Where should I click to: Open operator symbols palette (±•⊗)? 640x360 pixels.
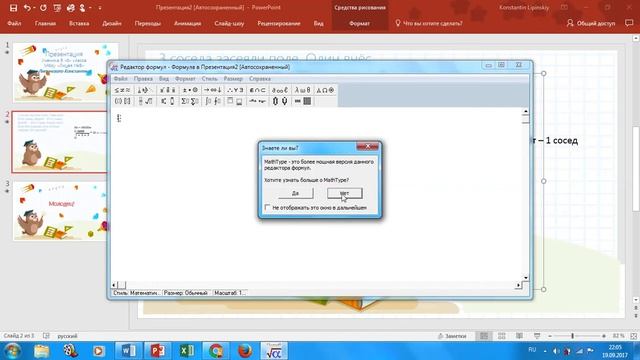(x=190, y=90)
